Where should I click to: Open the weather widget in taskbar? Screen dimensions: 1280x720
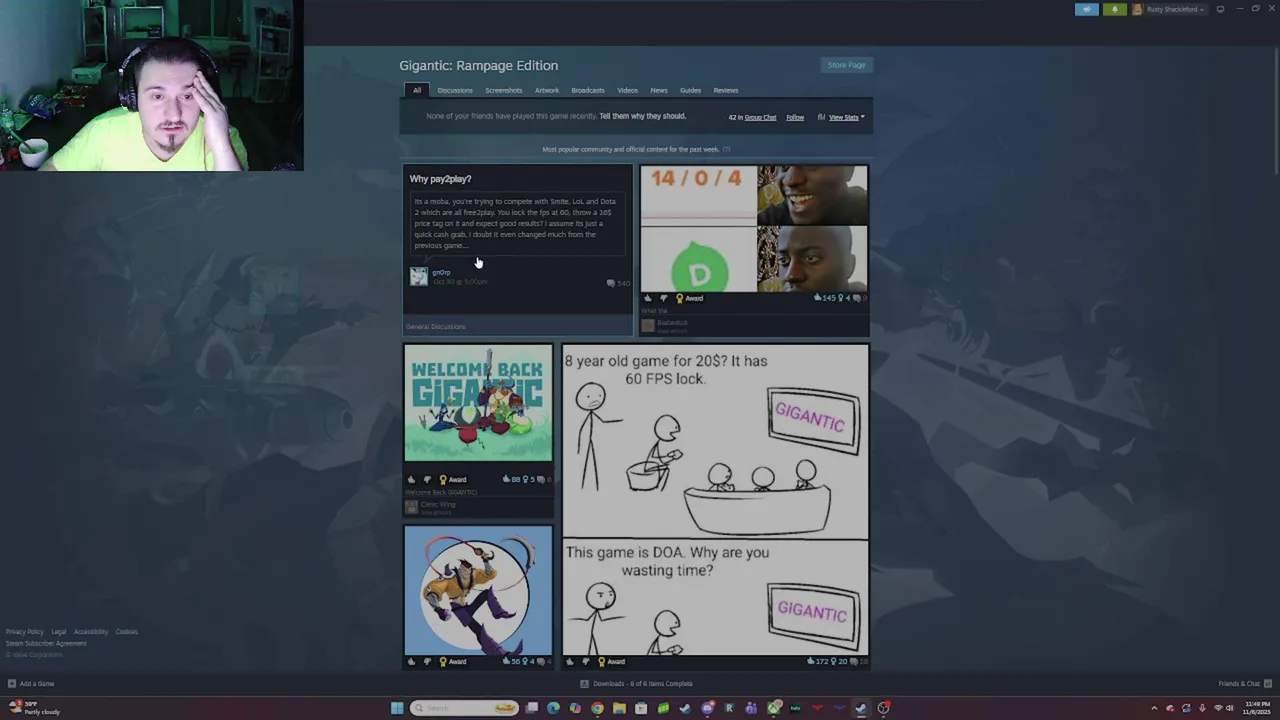(x=35, y=708)
